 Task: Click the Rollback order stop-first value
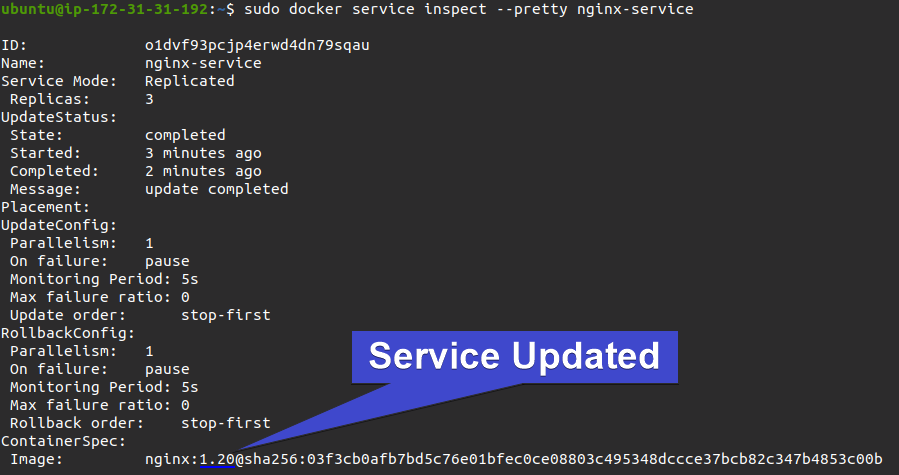(x=225, y=423)
